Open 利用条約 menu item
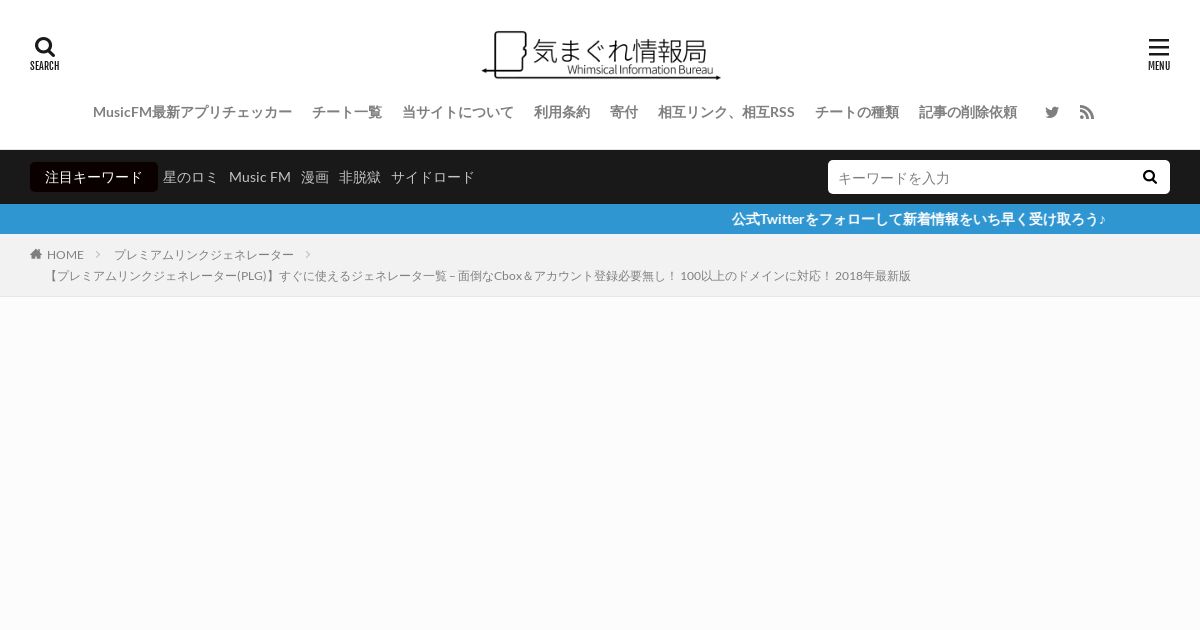The width and height of the screenshot is (1200, 630). pos(562,112)
